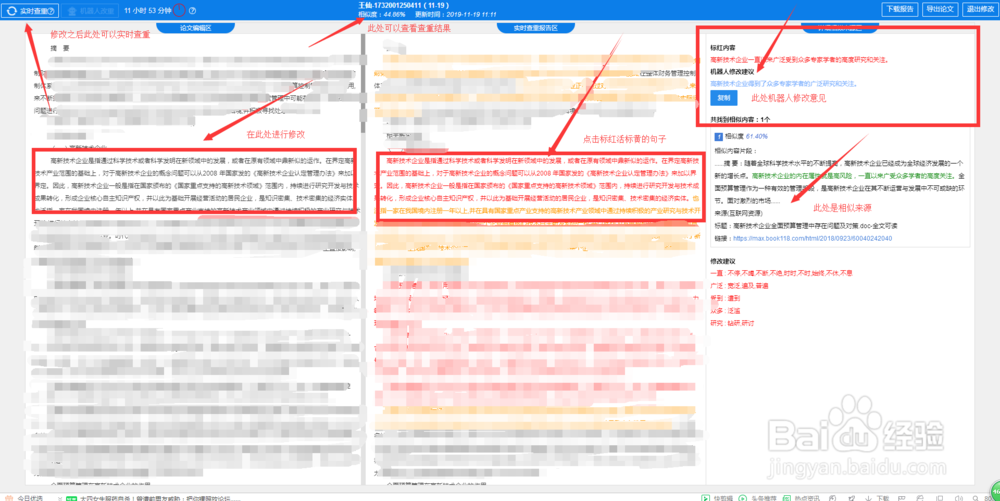The image size is (1000, 501).
Task: Click the 退出修改 exit editing button
Action: point(980,9)
